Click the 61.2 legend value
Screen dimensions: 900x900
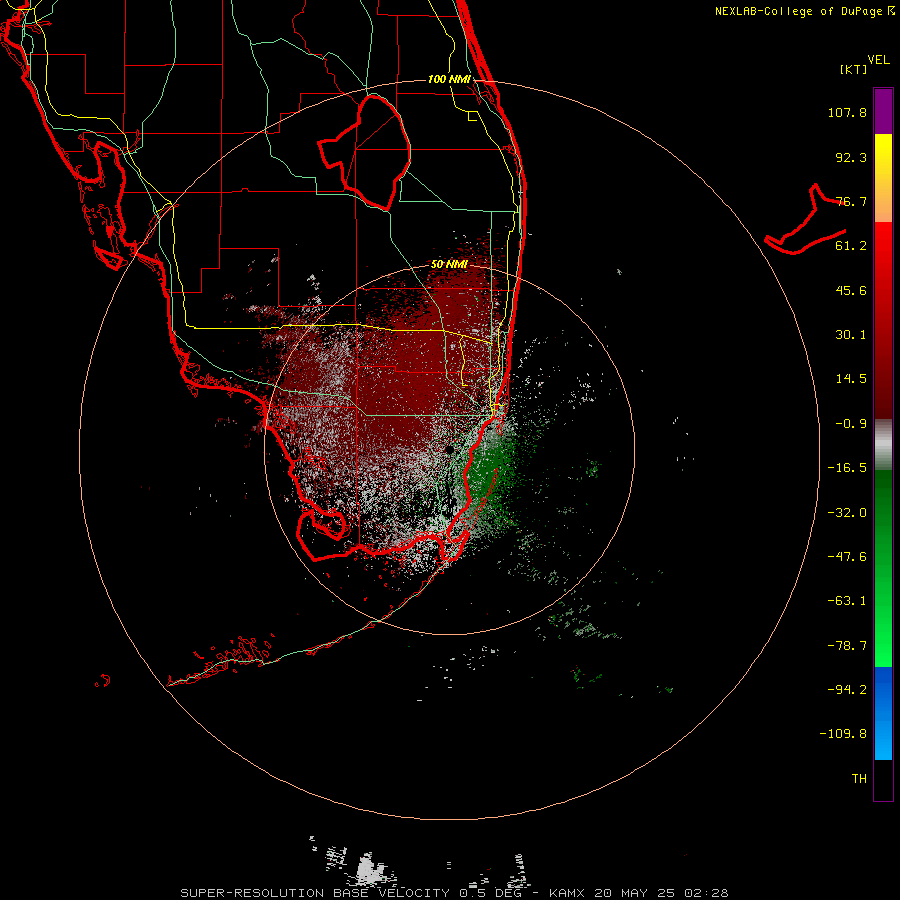click(x=851, y=246)
